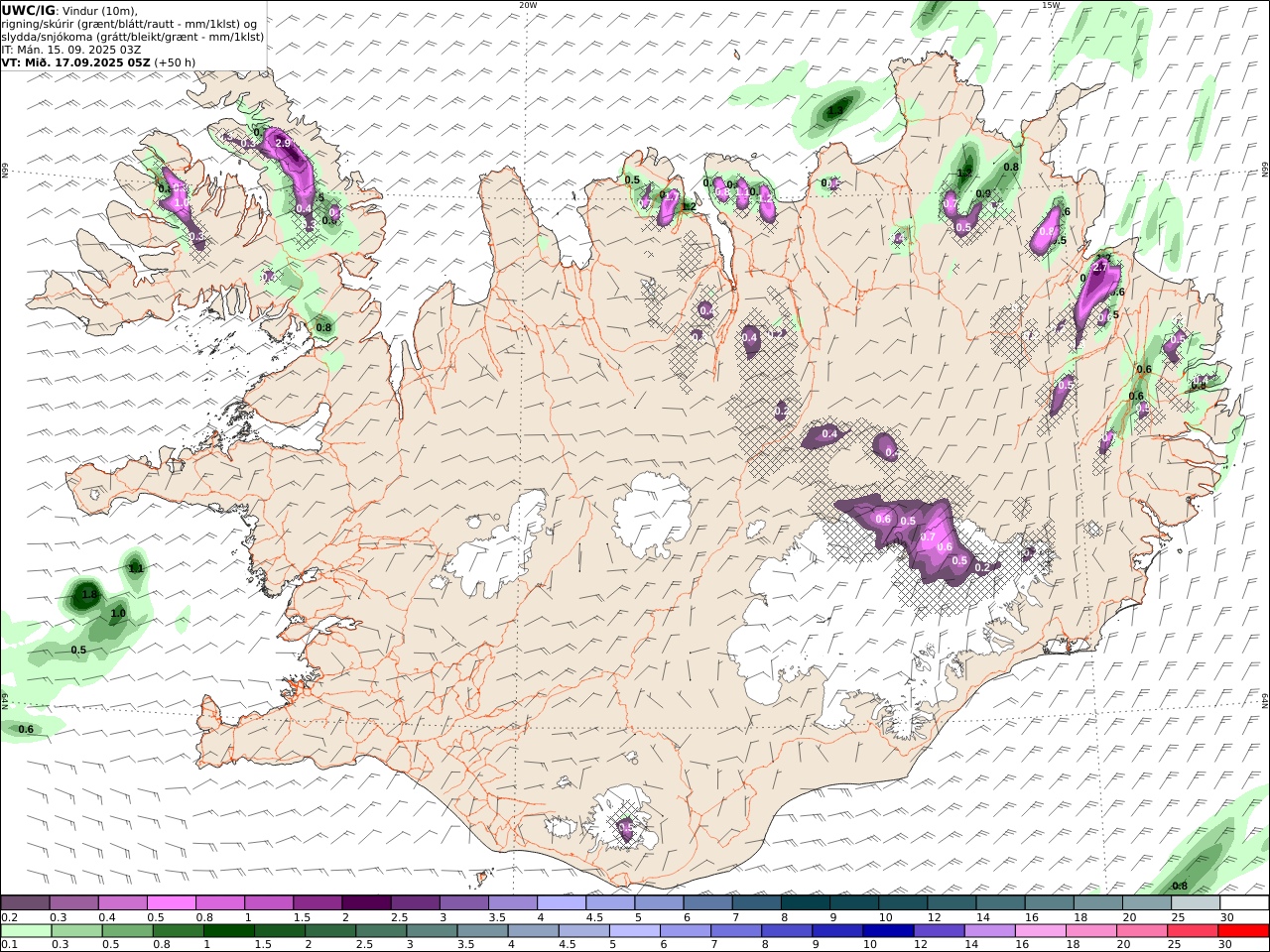This screenshot has height=952, width=1270.
Task: Click the initial time 'IT: Mán. 15. 09. 2025 03Z'
Action: 71,49
